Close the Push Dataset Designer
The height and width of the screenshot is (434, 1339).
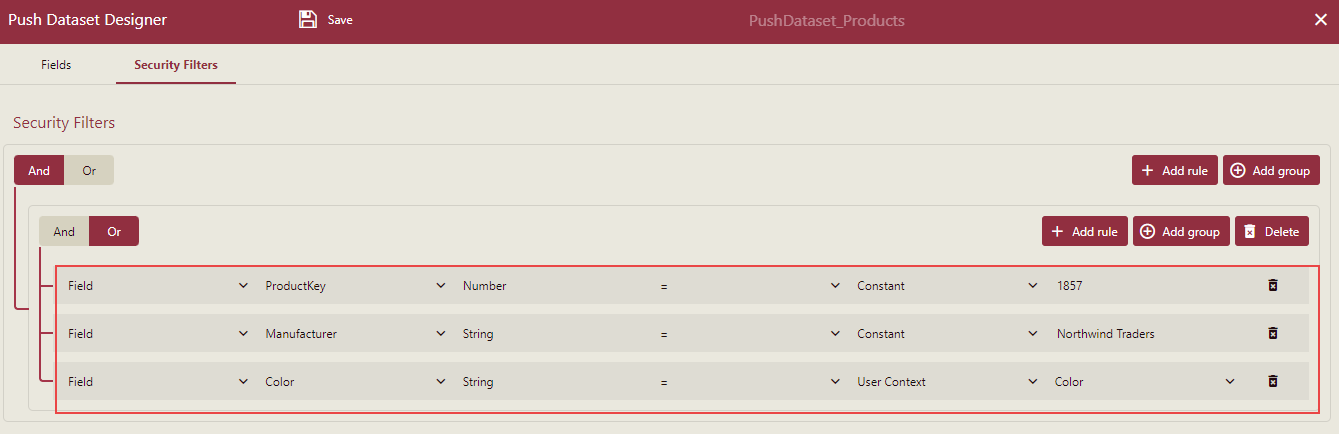(1320, 20)
